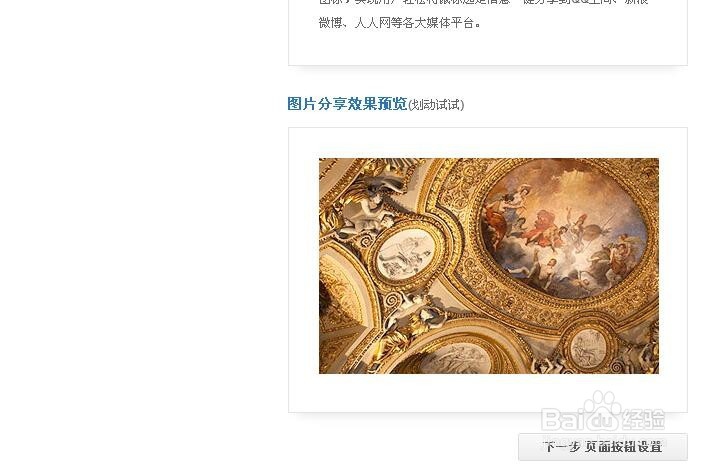Click the small white round medallion in the photo
This screenshot has width=705, height=466.
click(x=405, y=254)
